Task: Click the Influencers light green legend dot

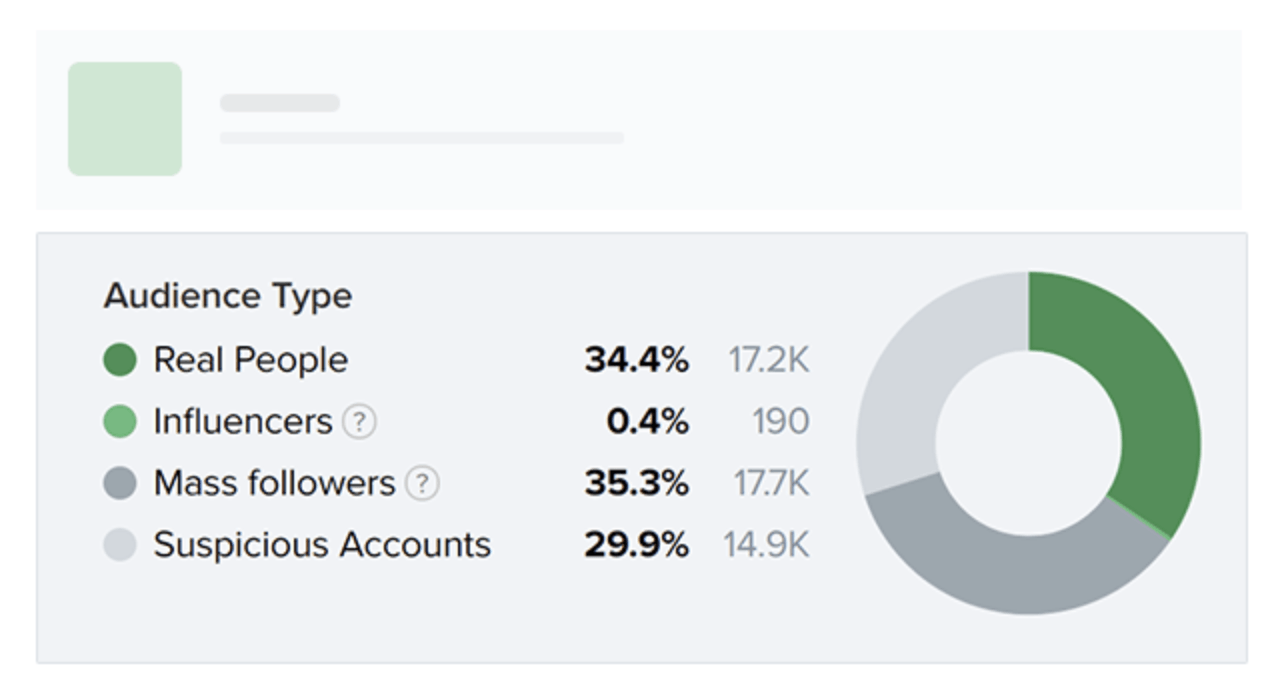Action: [118, 421]
